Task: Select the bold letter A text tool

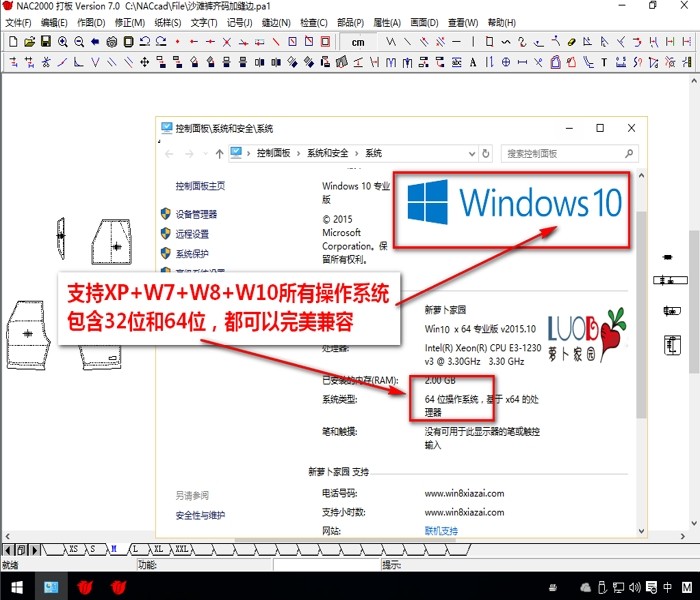Action: tap(473, 62)
